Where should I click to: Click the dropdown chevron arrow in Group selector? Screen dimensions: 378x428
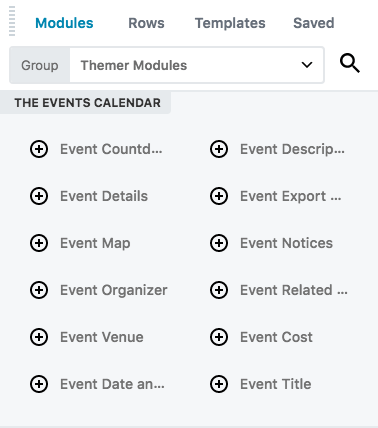pyautogui.click(x=307, y=65)
